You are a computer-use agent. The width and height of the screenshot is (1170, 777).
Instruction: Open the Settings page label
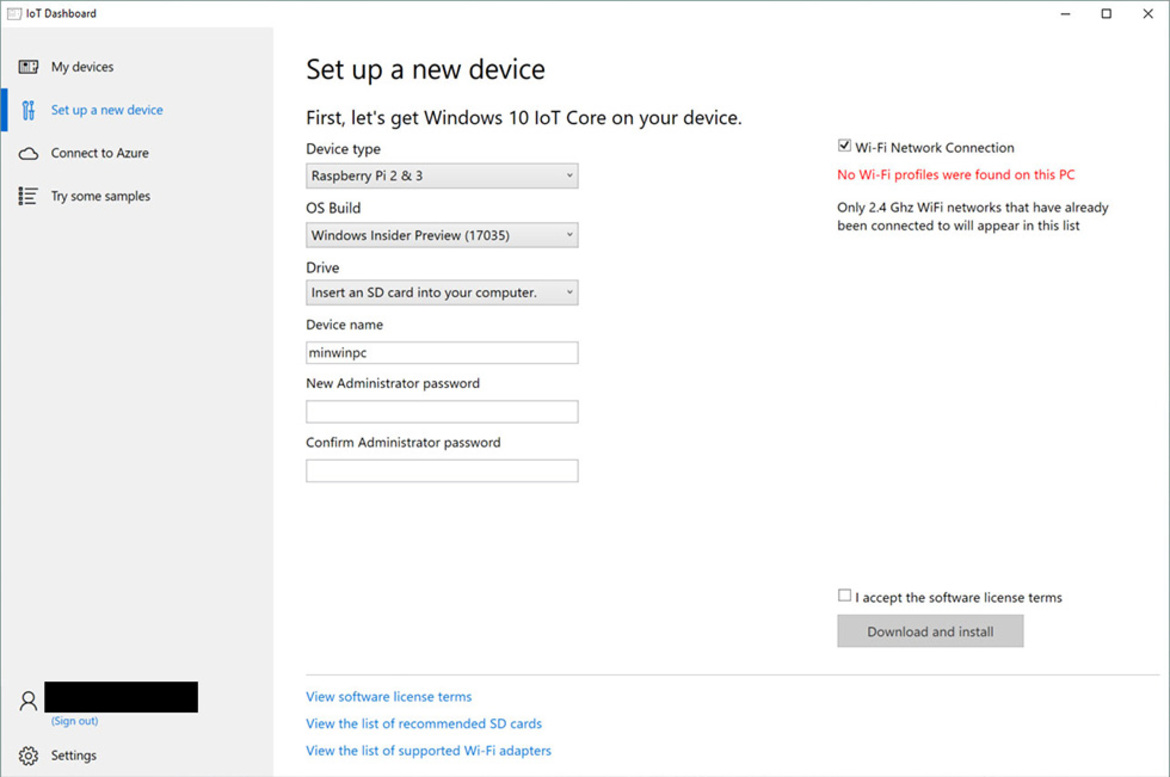tap(73, 755)
